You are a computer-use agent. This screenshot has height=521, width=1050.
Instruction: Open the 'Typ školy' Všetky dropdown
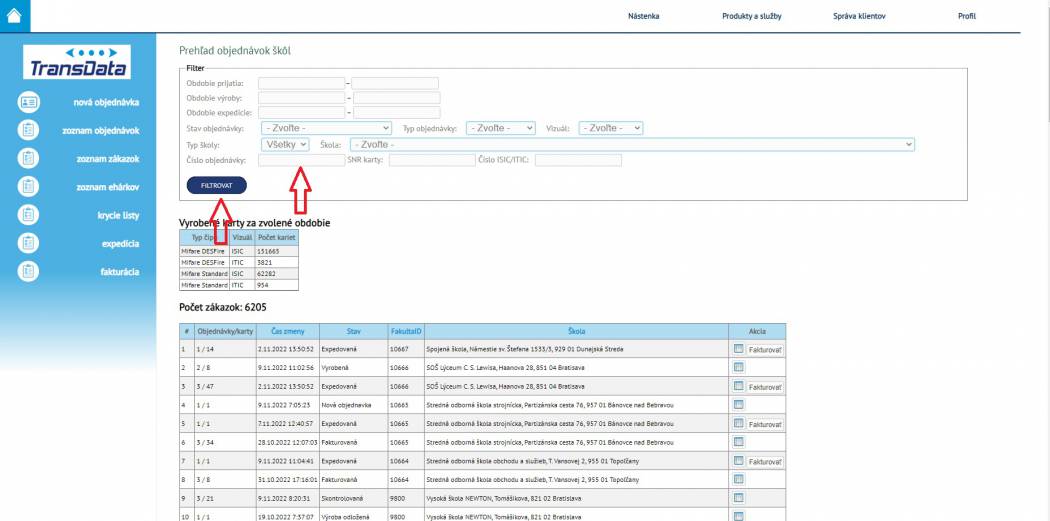pos(285,145)
